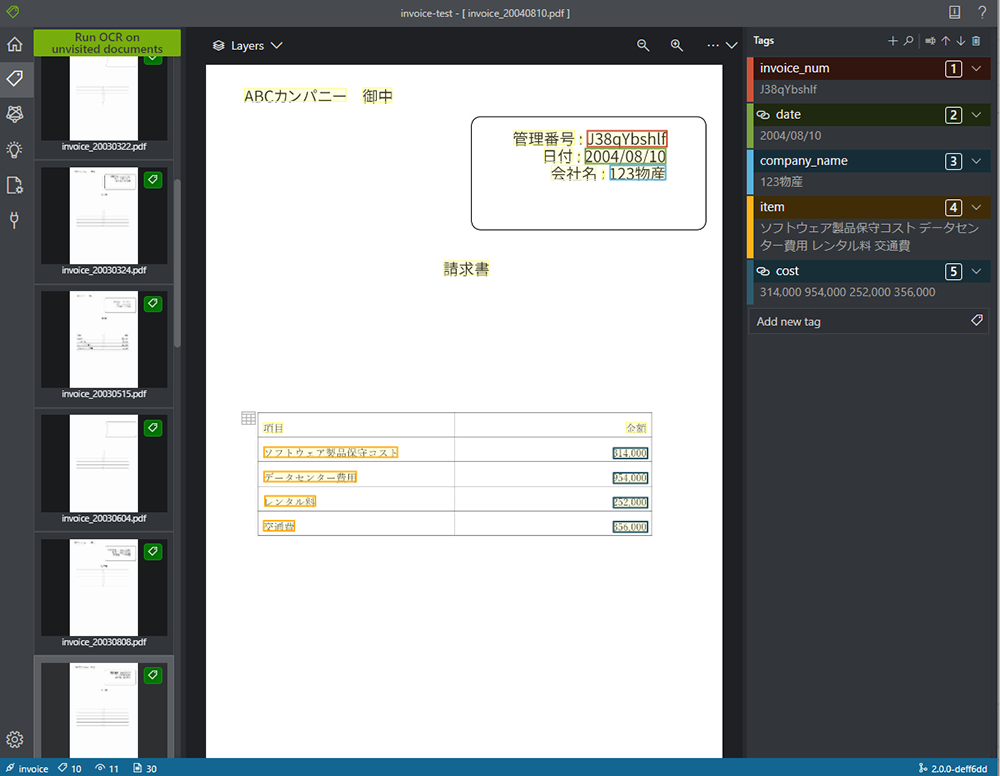1000x776 pixels.
Task: Open invoice_20030324.pdf thumbnail
Action: pyautogui.click(x=103, y=216)
